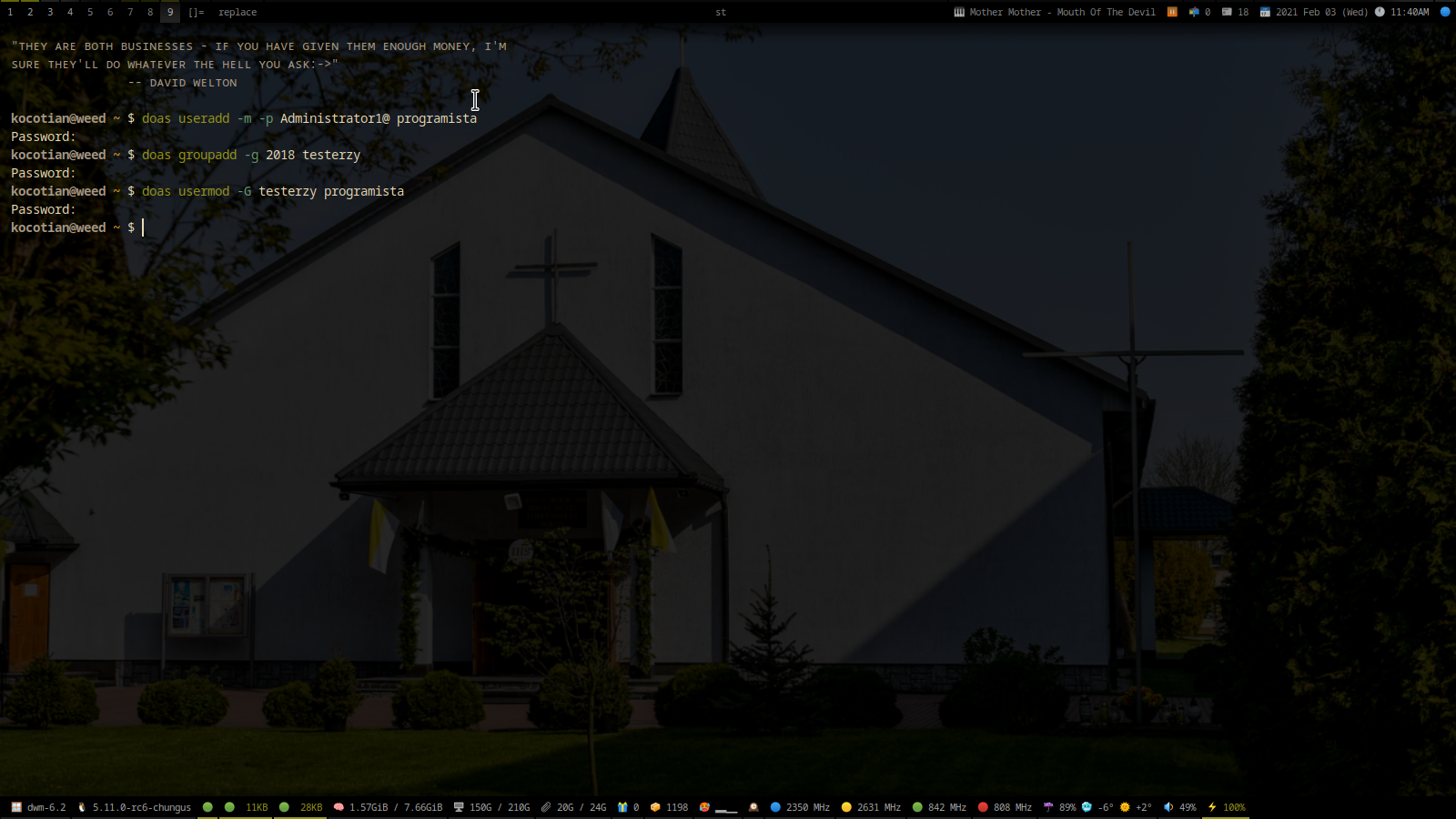
Task: Click the gift box package updates icon
Action: 622,807
